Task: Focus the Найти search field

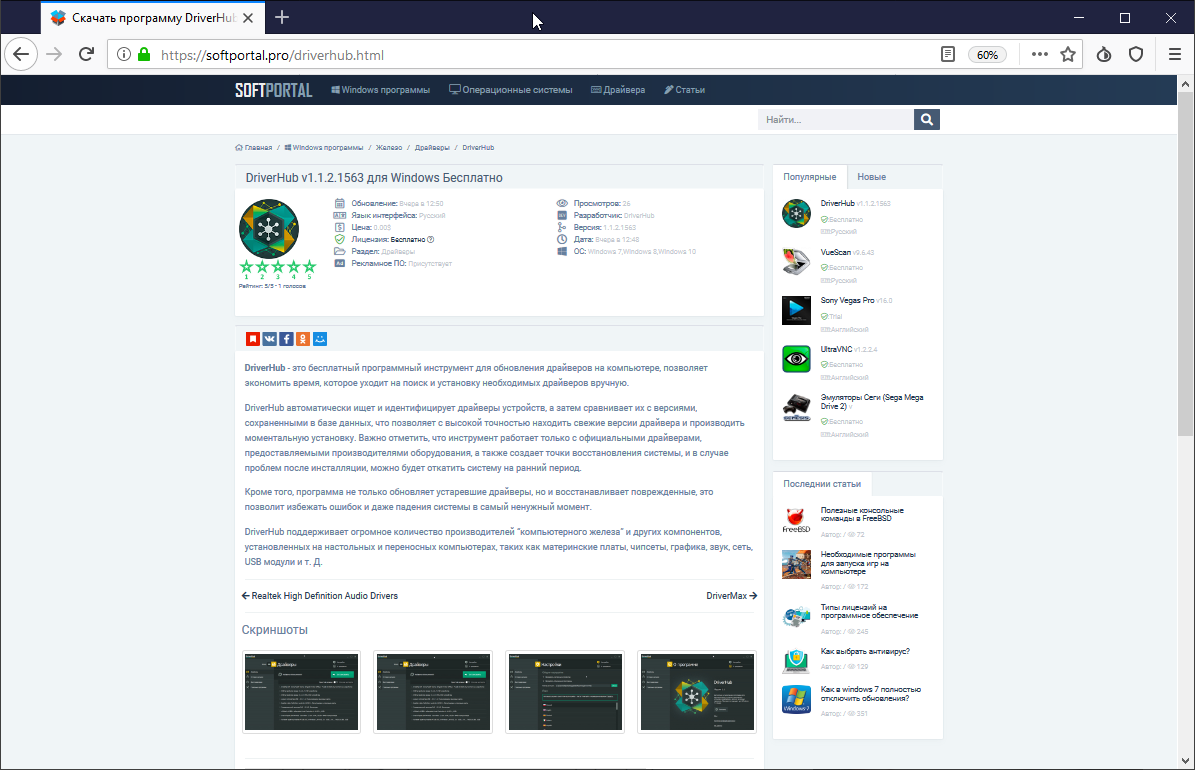Action: [x=835, y=120]
